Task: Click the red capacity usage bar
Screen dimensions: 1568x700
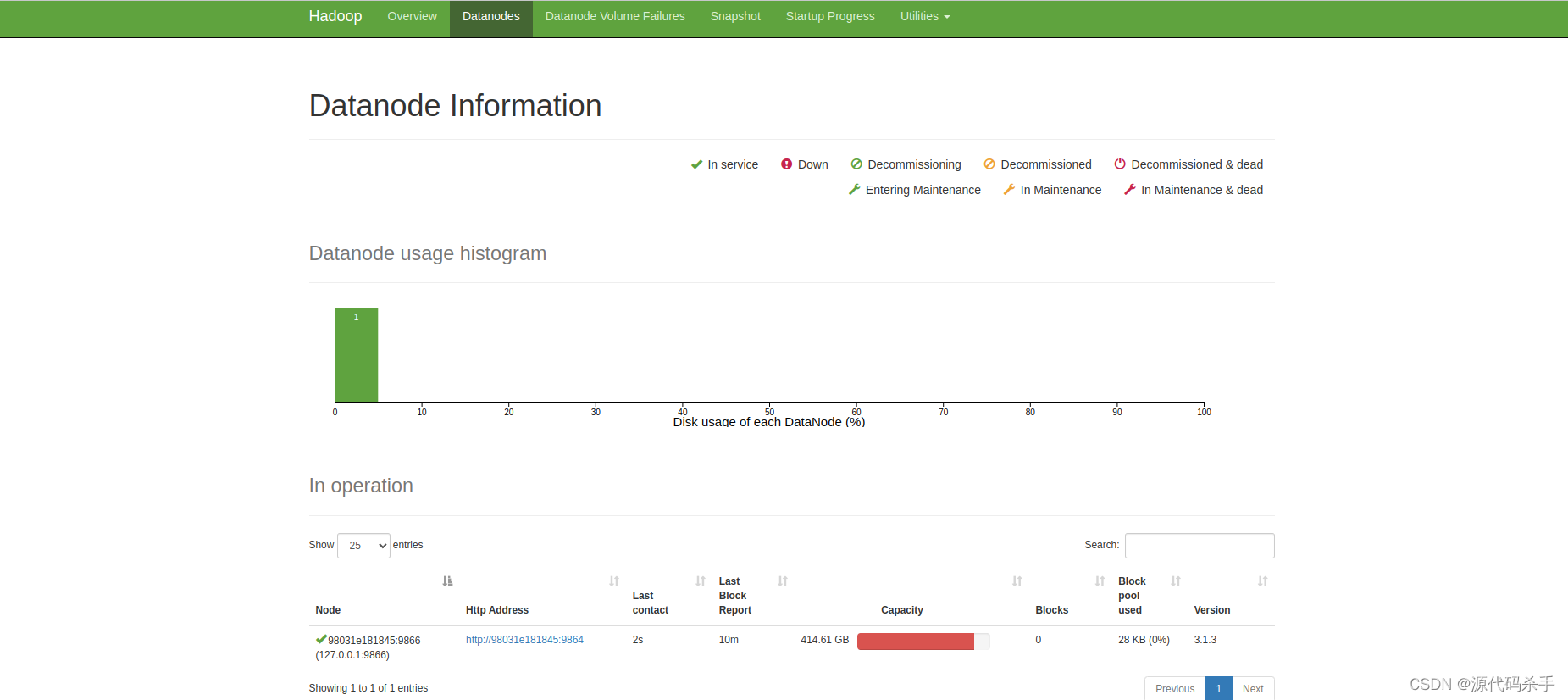Action: pos(916,642)
